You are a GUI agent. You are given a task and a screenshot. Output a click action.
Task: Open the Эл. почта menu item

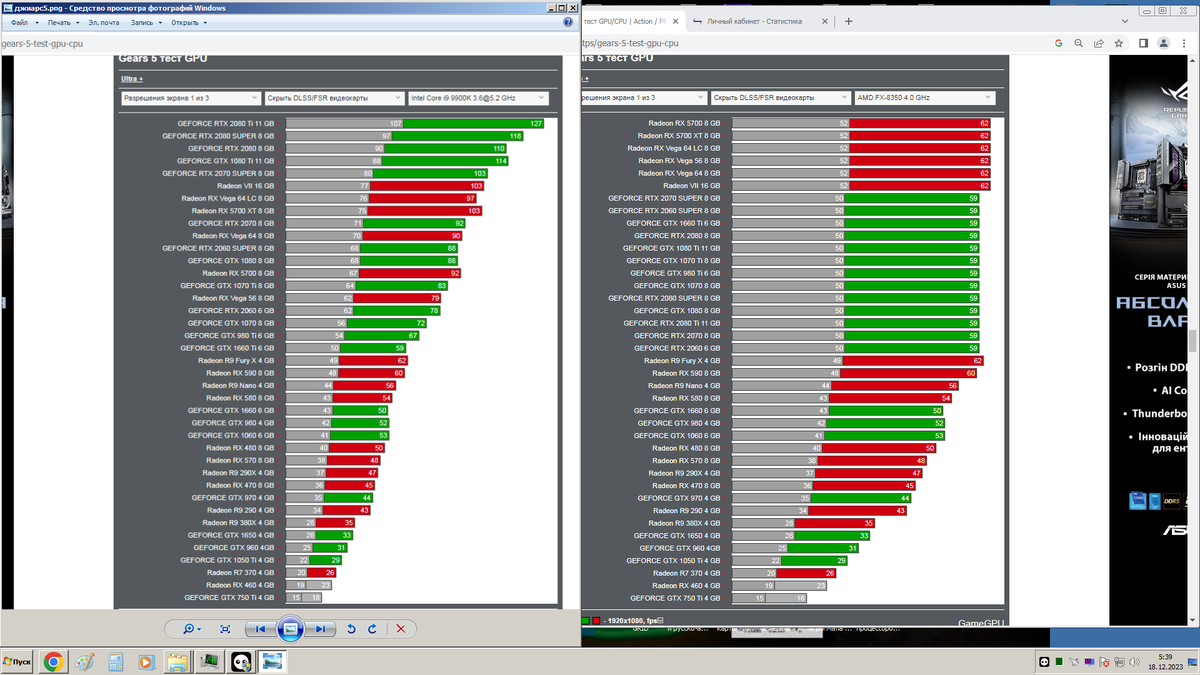[x=103, y=22]
